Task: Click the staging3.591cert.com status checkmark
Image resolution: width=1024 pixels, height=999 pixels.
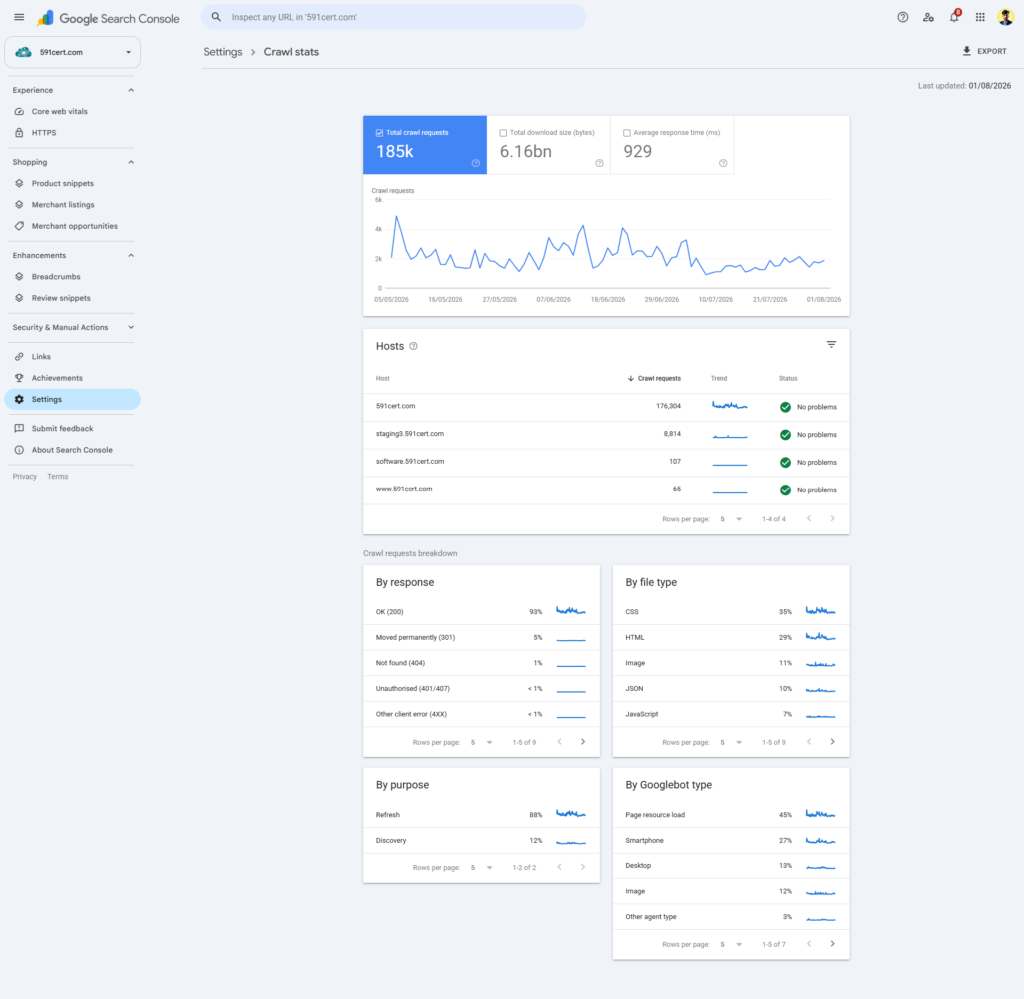Action: pos(785,435)
